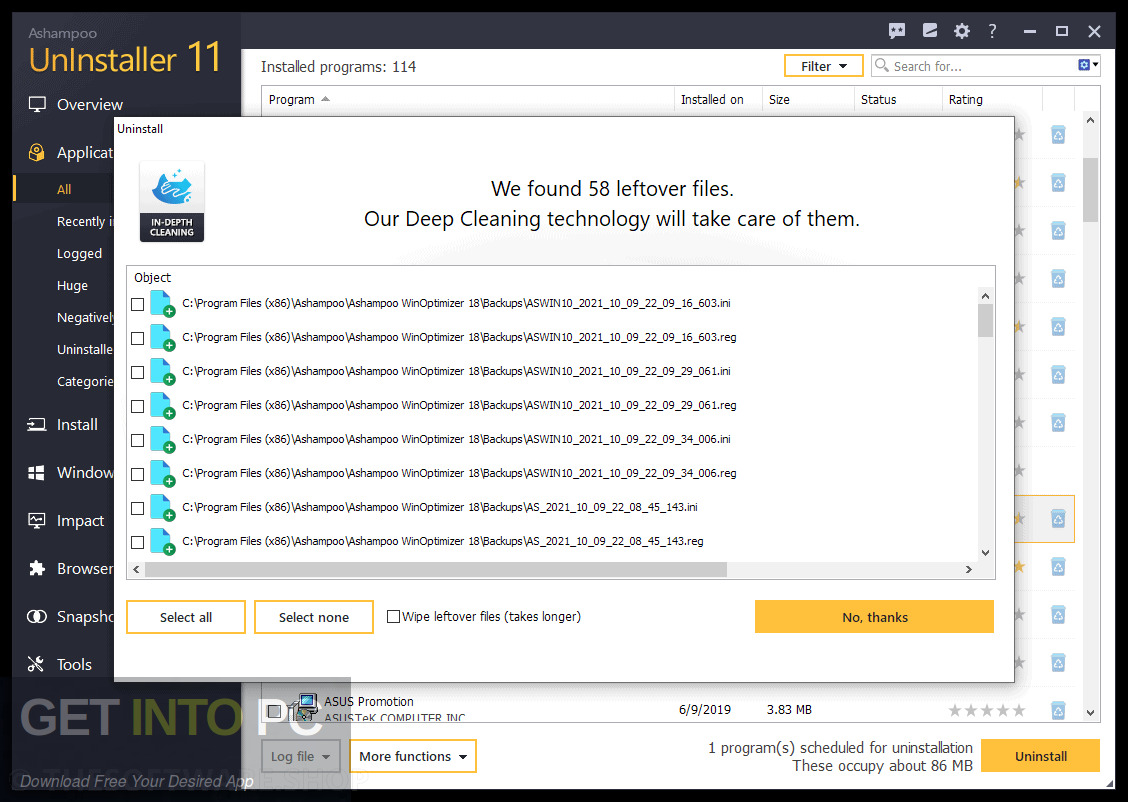Image resolution: width=1128 pixels, height=802 pixels.
Task: Set ASUS Promotion star rating
Action: click(x=986, y=711)
